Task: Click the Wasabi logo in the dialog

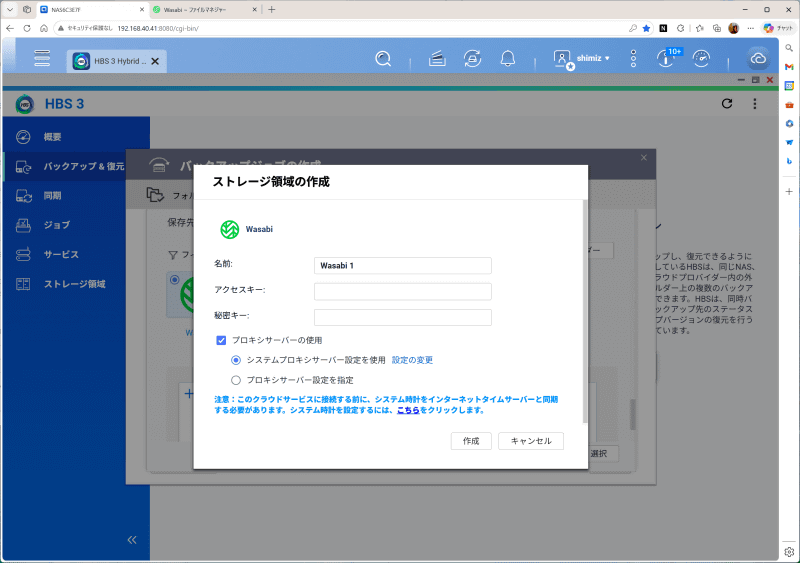Action: pos(230,229)
